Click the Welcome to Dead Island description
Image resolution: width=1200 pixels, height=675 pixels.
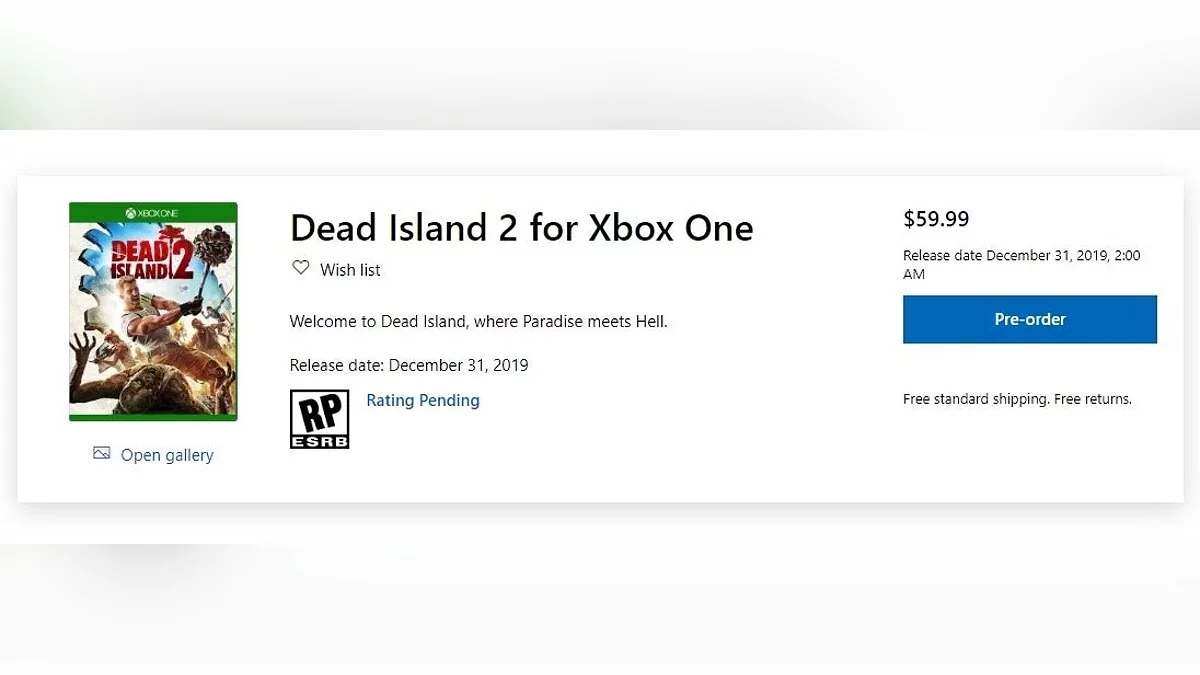pos(478,322)
